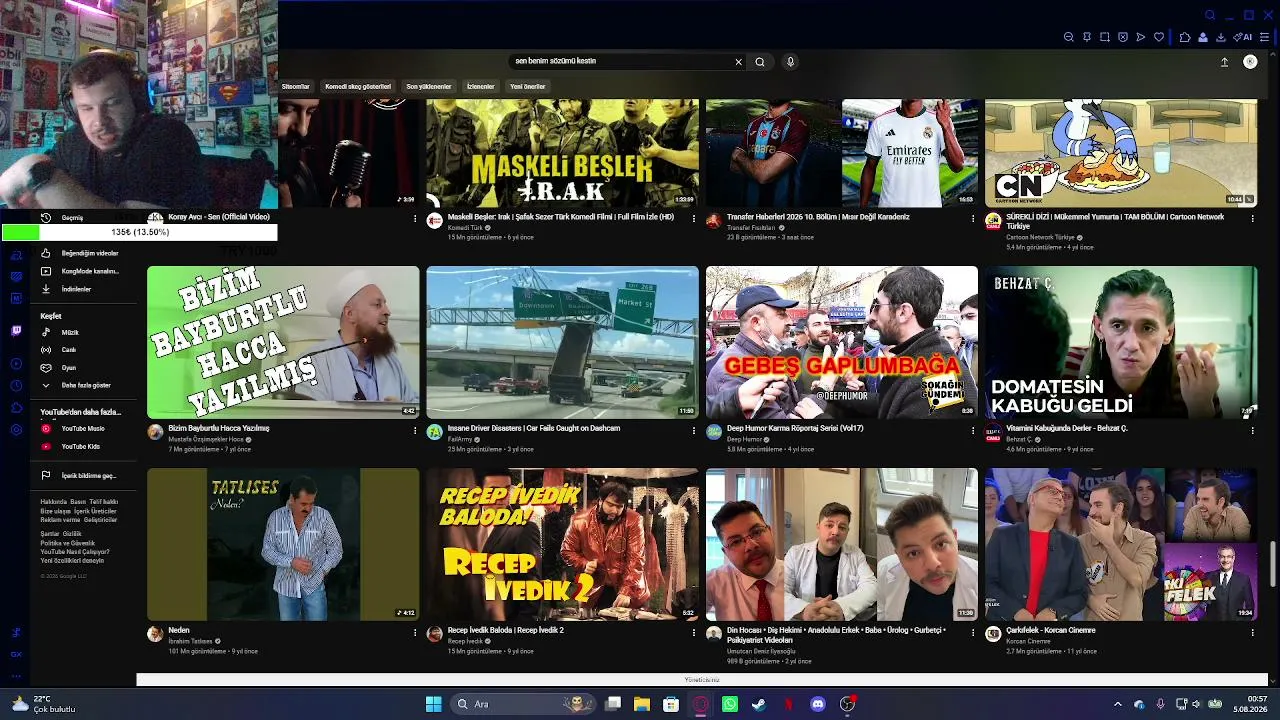Click the taskbar Ara search box

[521, 704]
